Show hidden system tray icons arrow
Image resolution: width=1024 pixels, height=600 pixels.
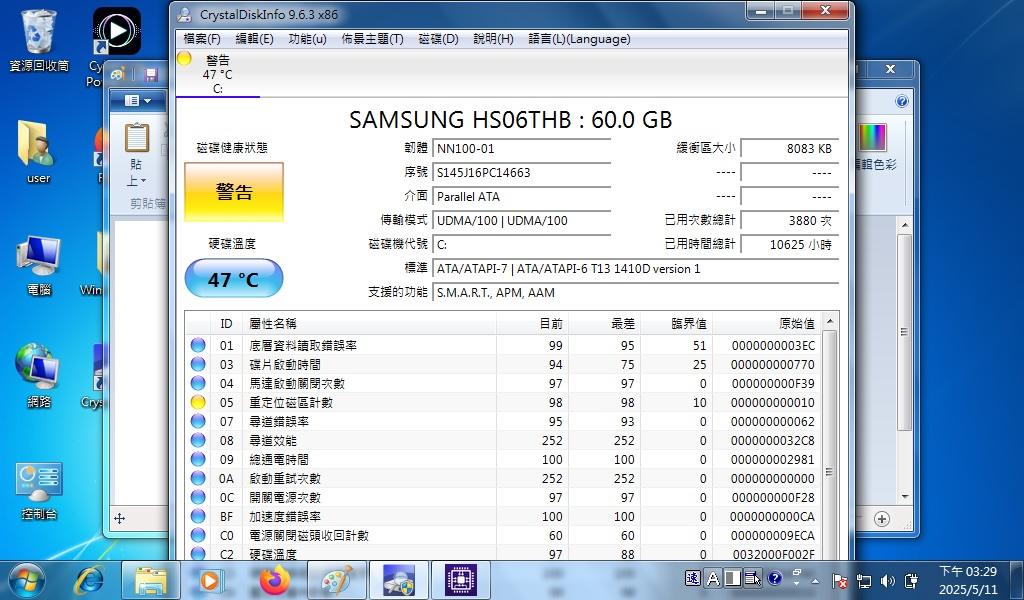pos(815,580)
